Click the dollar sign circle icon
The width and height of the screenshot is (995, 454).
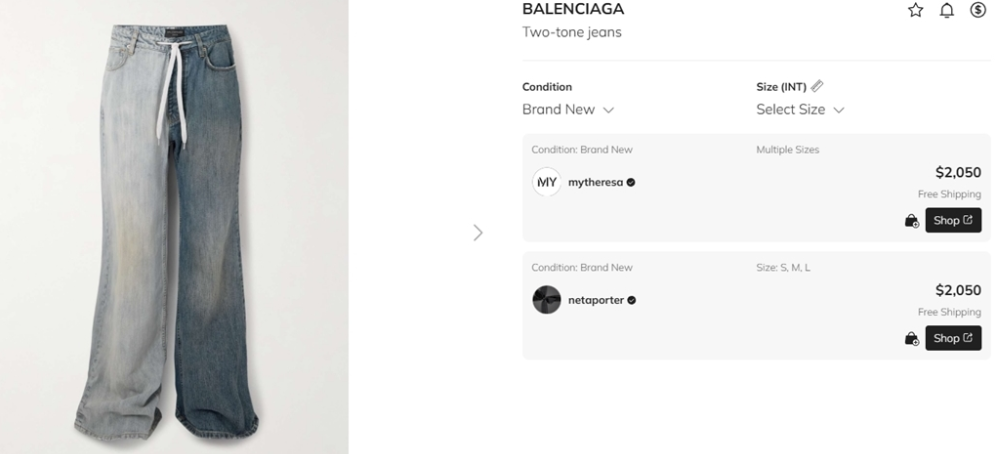coord(978,10)
